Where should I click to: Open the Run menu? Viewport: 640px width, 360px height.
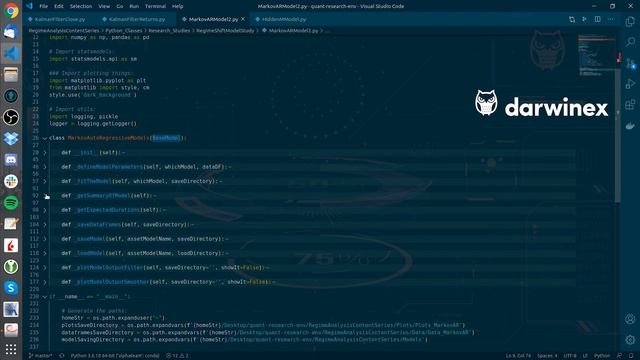click(x=134, y=6)
